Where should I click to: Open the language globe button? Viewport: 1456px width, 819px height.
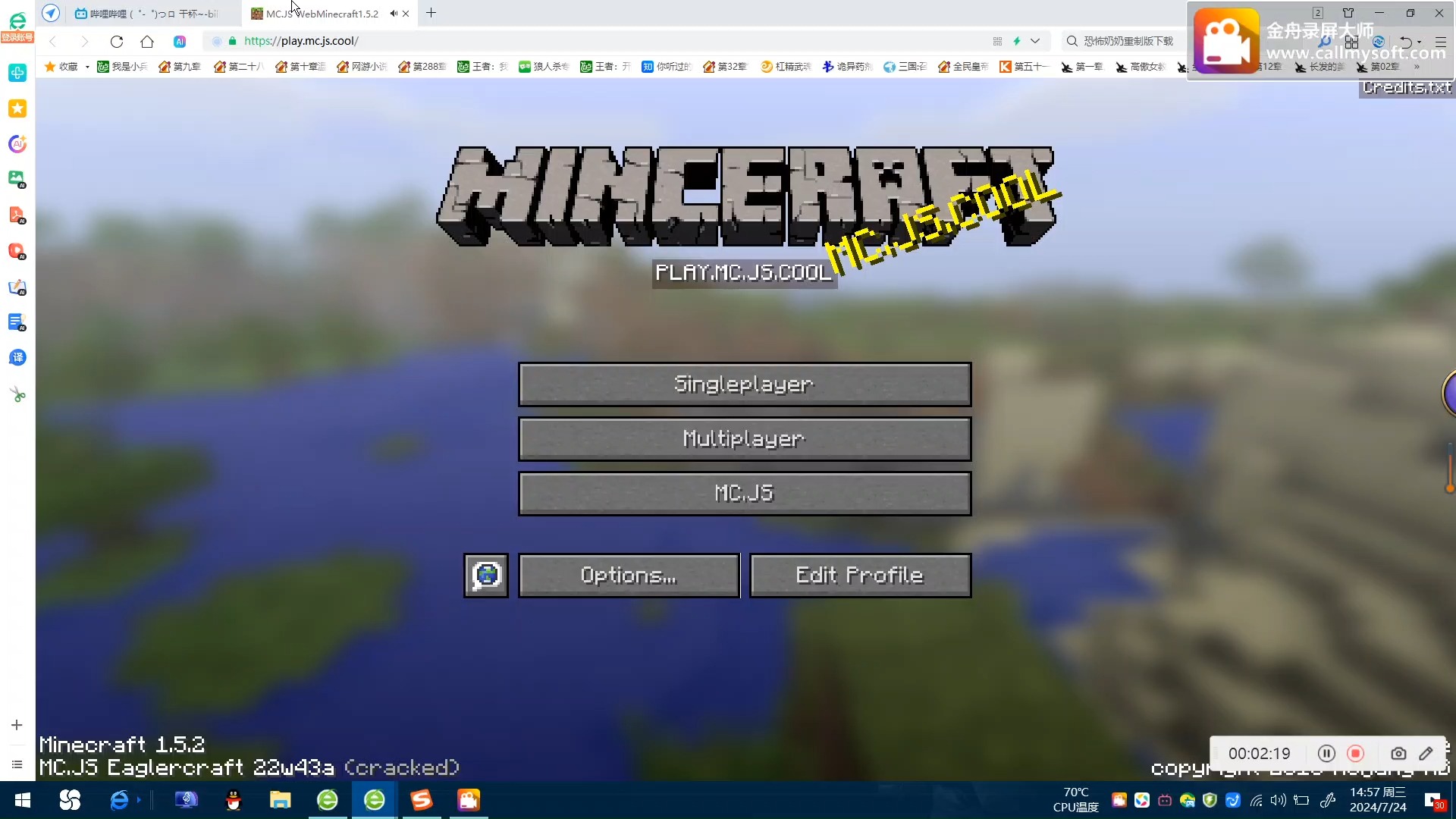(x=486, y=576)
